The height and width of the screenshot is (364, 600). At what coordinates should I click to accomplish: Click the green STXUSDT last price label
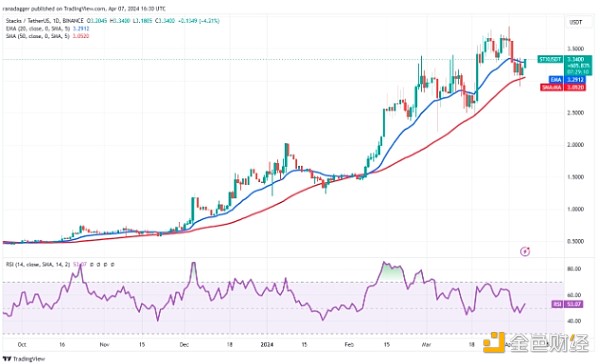tap(550, 59)
